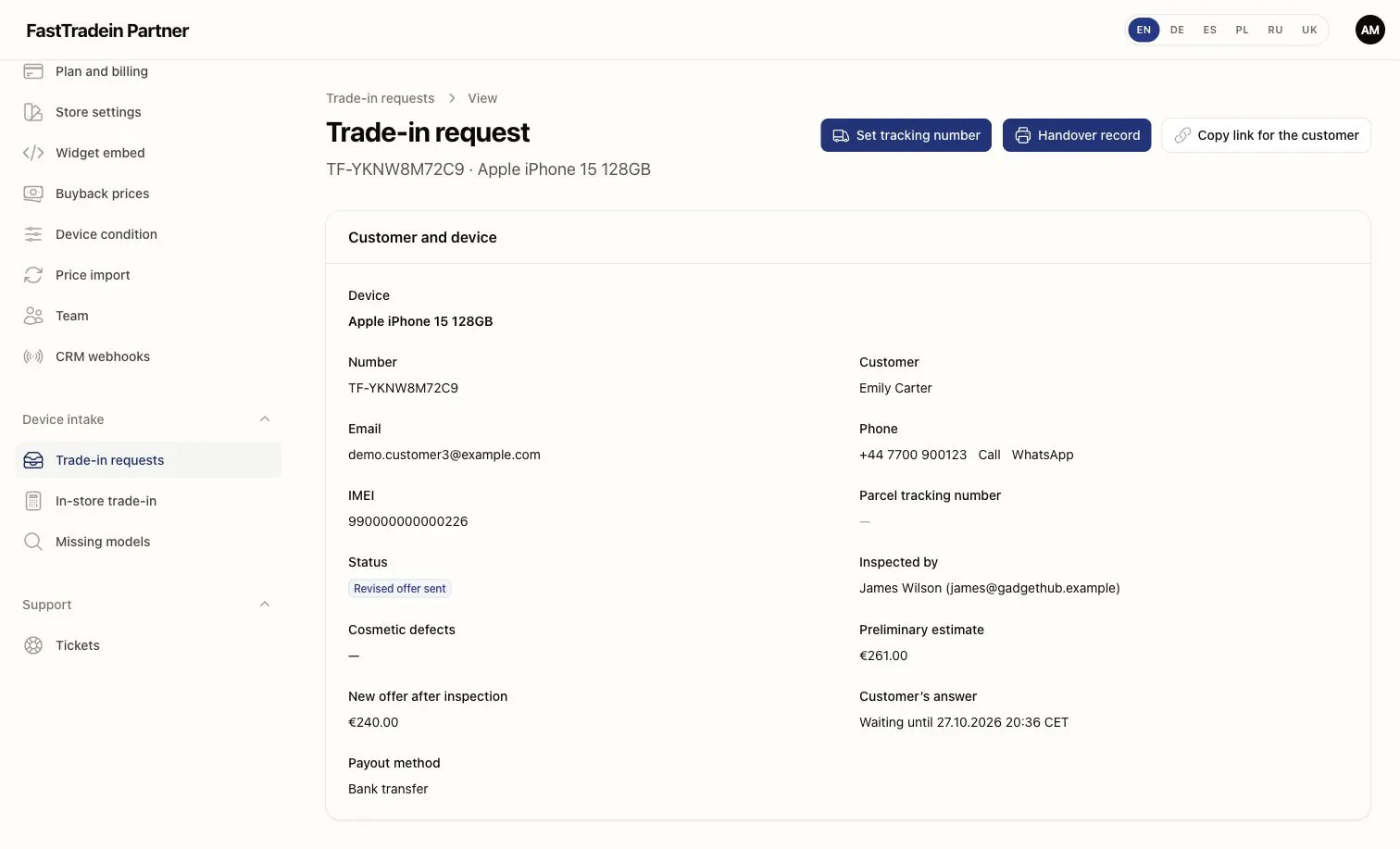This screenshot has height=849, width=1400.
Task: Go to Buyback prices page
Action: pyautogui.click(x=148, y=194)
